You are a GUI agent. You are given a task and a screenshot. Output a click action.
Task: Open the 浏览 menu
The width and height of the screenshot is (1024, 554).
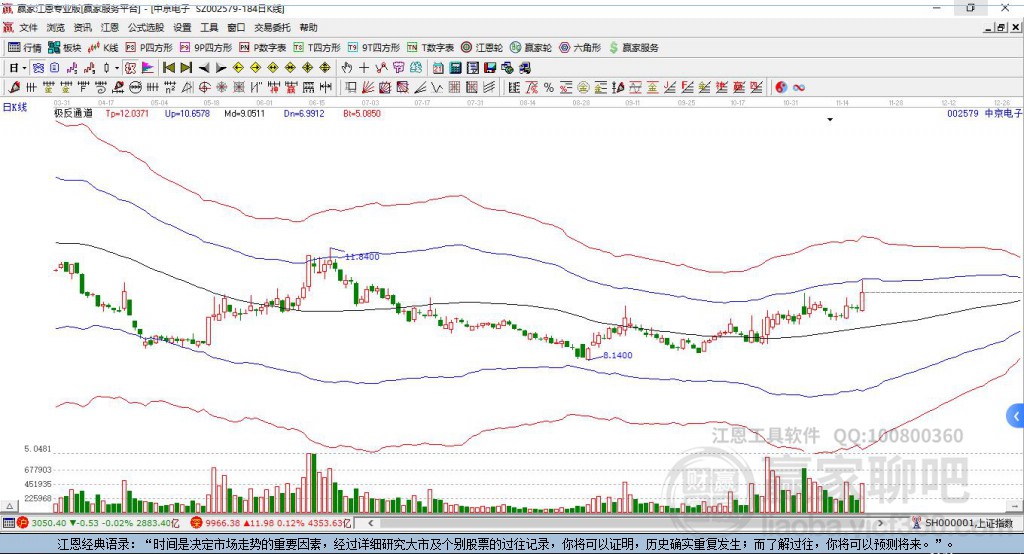click(56, 27)
